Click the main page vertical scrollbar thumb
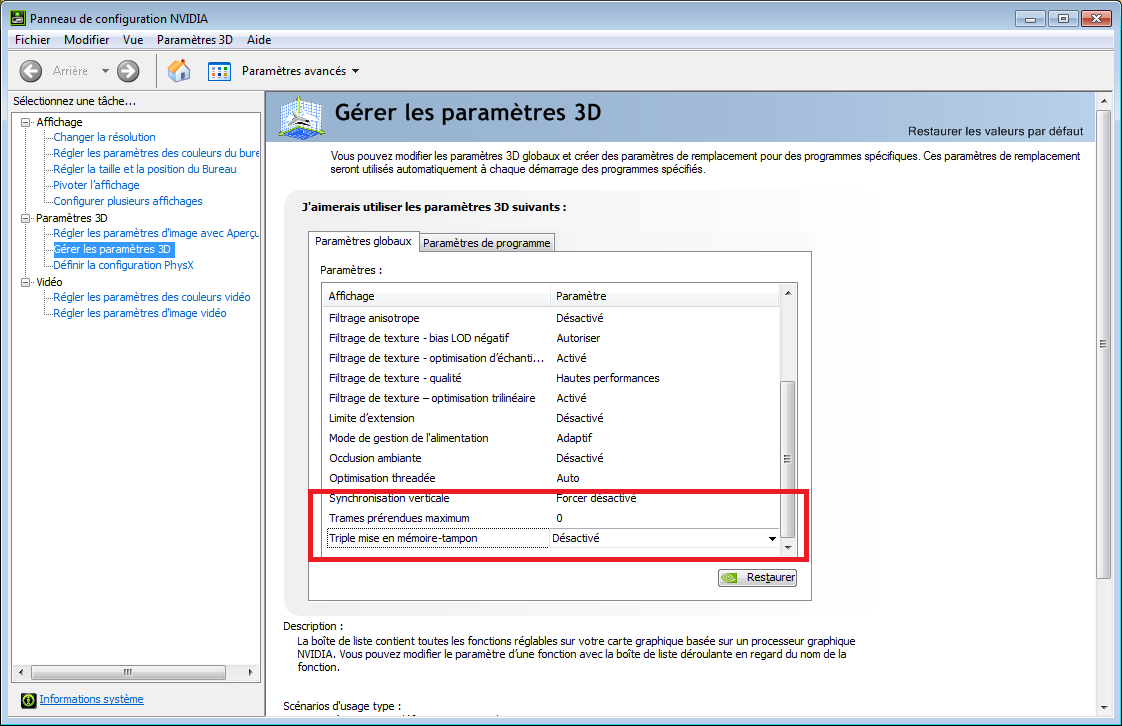The width and height of the screenshot is (1122, 726). pos(1103,344)
